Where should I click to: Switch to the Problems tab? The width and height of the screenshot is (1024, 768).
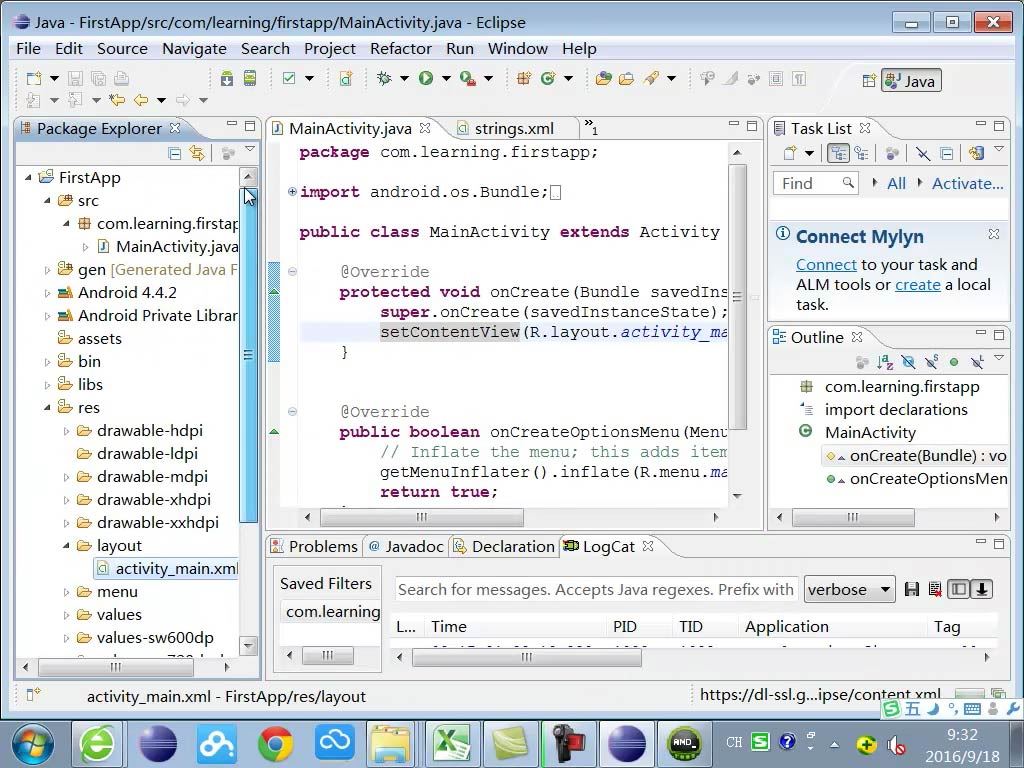pos(314,547)
